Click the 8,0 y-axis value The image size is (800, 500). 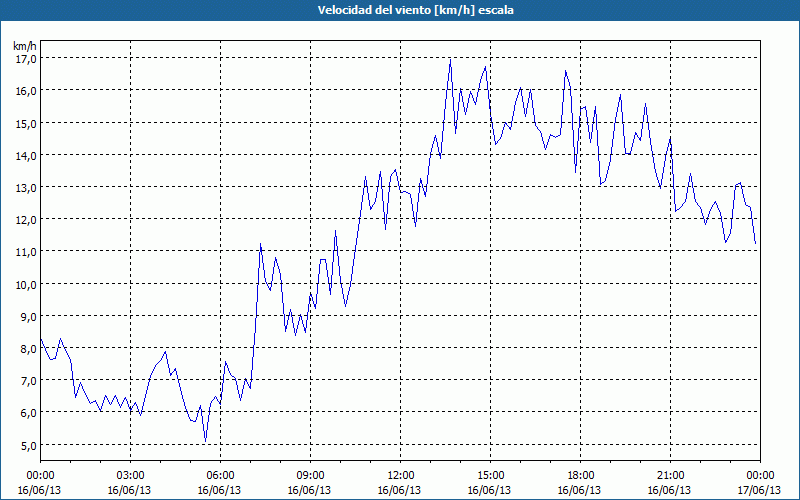28,349
